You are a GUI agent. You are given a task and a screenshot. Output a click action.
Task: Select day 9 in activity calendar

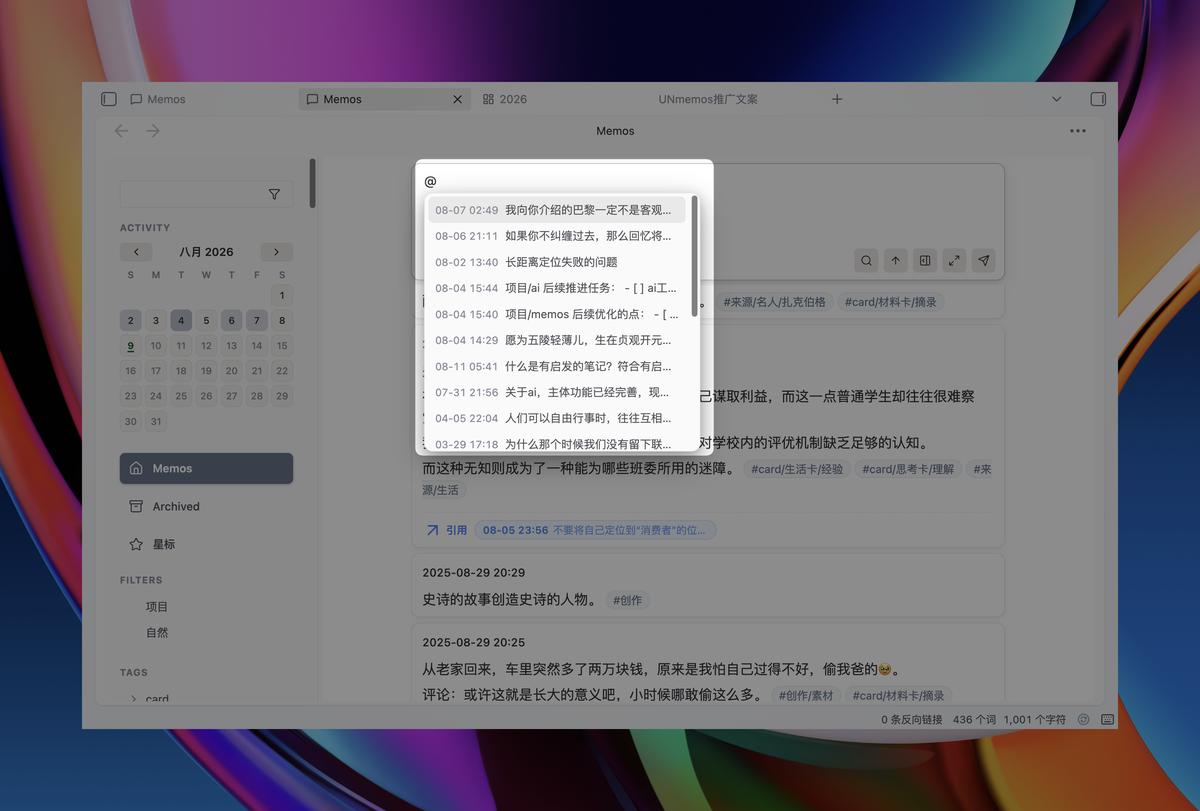coord(131,346)
